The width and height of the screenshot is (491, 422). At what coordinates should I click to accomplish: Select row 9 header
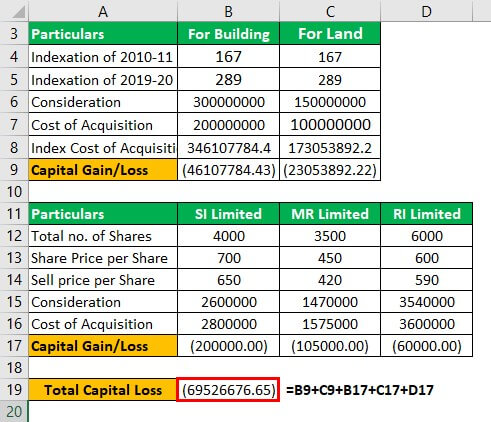click(14, 170)
